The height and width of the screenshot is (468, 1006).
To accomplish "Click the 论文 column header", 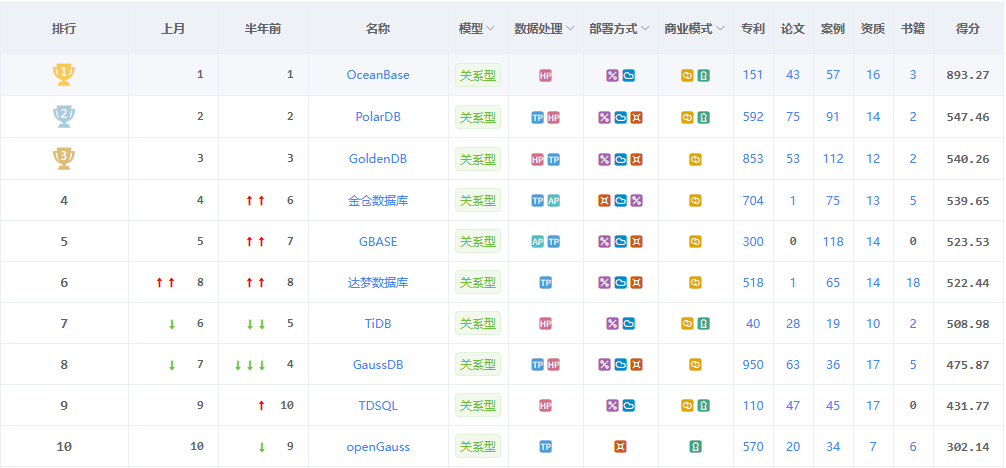I will click(793, 29).
